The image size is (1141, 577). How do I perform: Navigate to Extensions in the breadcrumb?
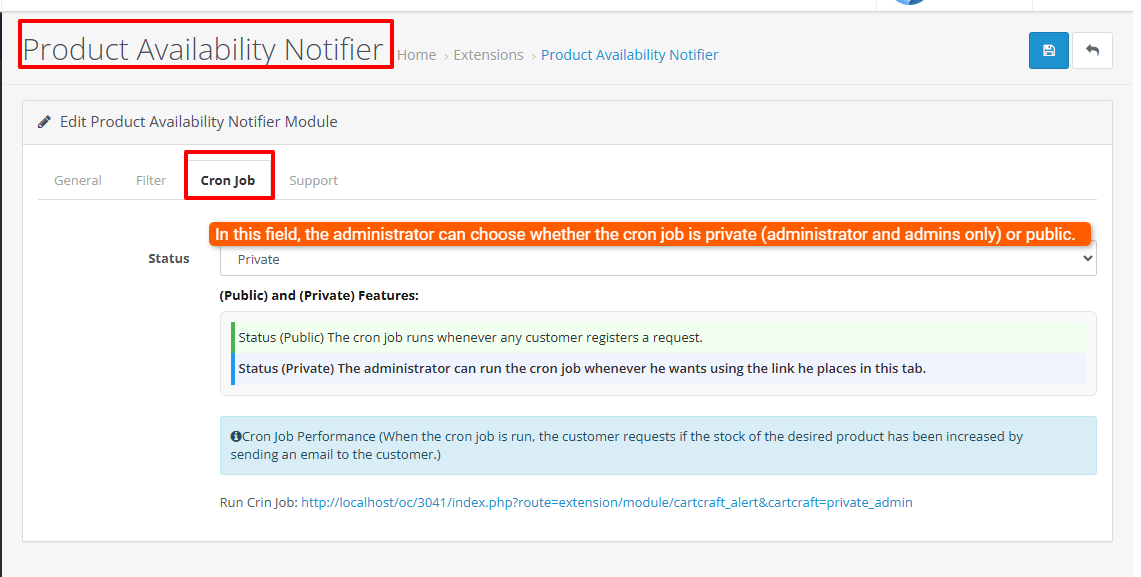[x=488, y=55]
